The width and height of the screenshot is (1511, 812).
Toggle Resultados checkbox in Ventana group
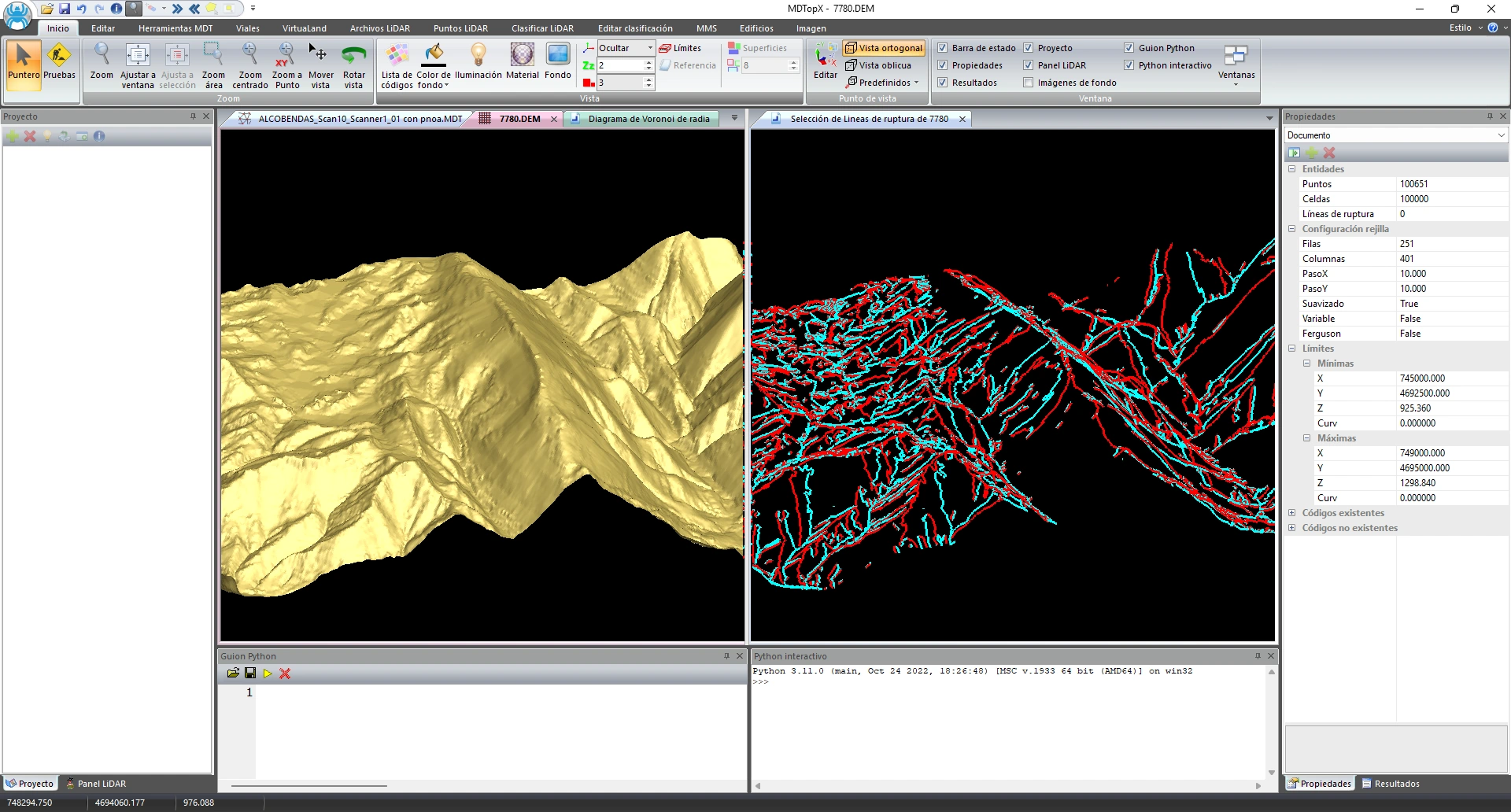[942, 83]
